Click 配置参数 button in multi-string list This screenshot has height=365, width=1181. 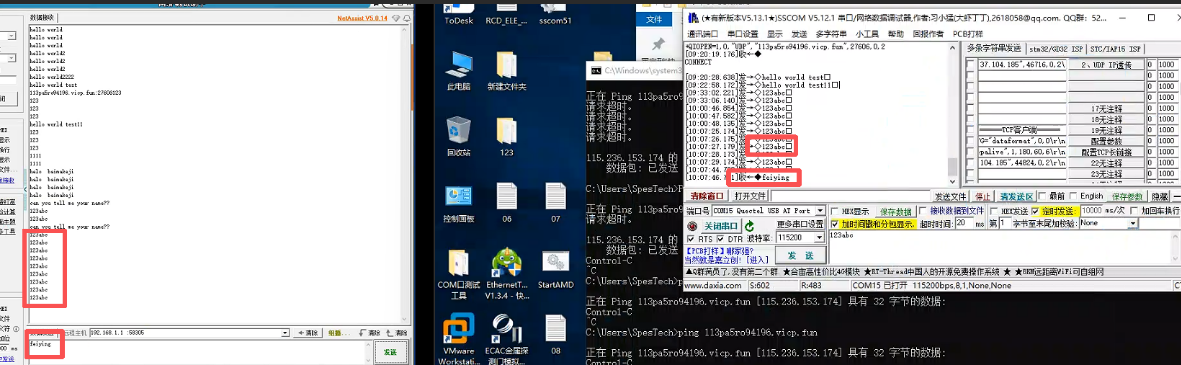pos(1106,141)
